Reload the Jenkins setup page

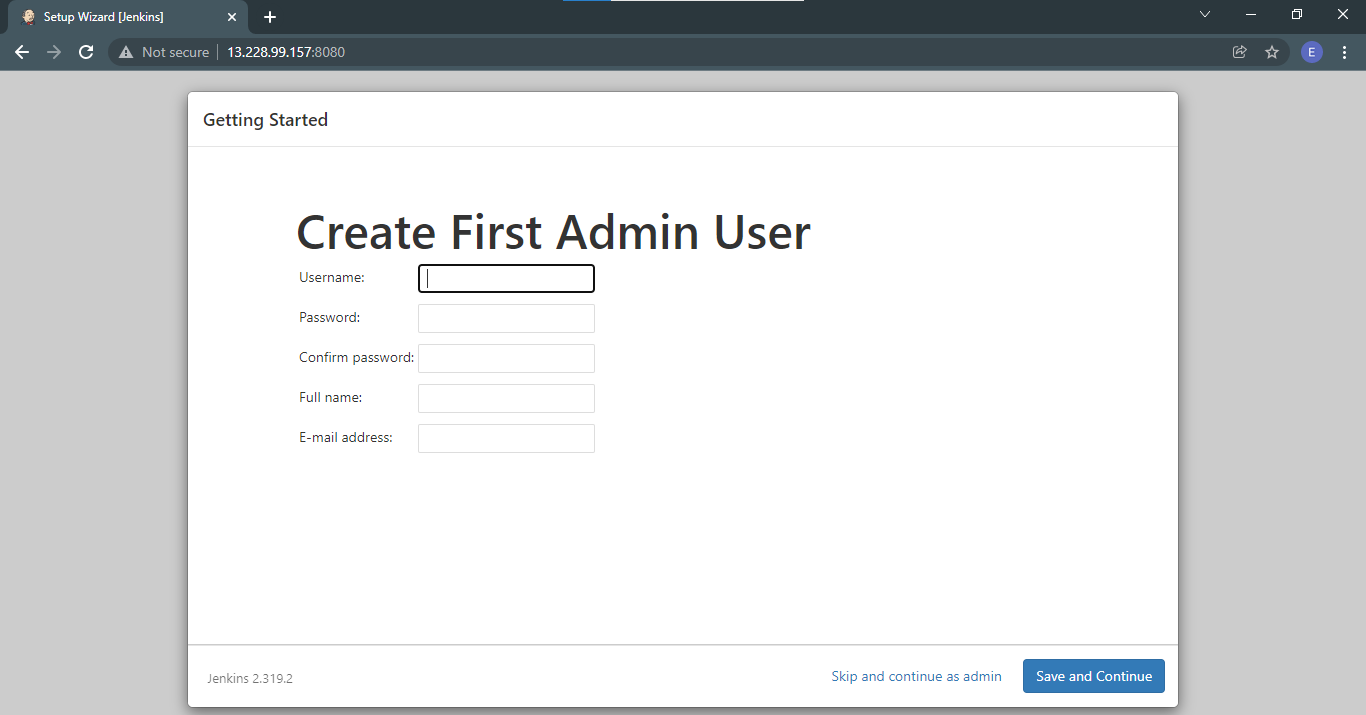(x=86, y=52)
